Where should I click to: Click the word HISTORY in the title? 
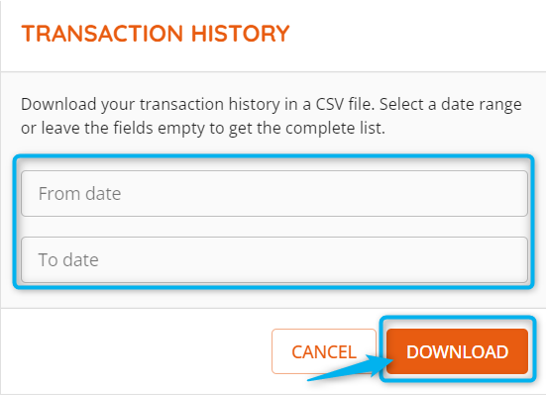(x=240, y=34)
